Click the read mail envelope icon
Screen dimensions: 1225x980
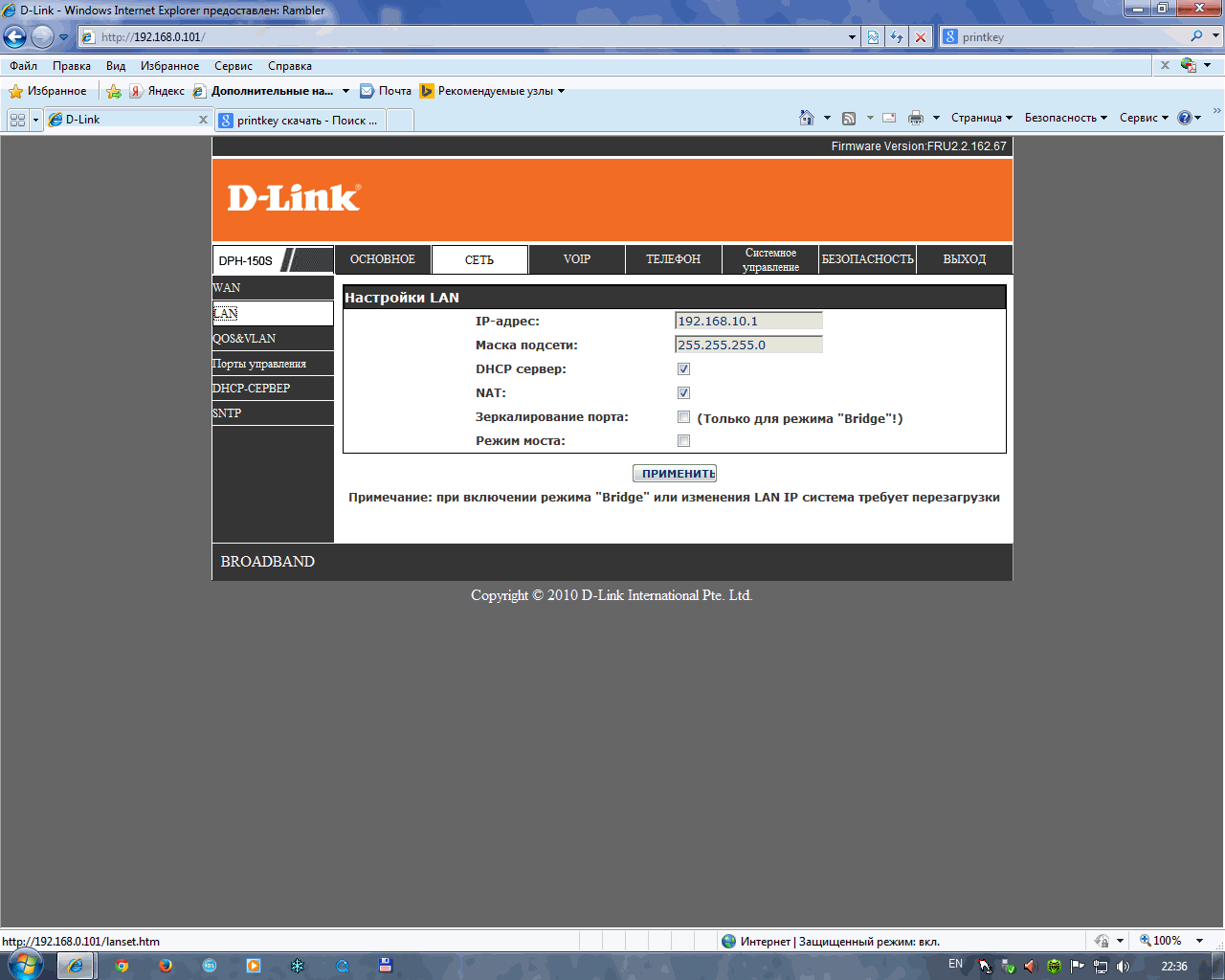pyautogui.click(x=889, y=118)
